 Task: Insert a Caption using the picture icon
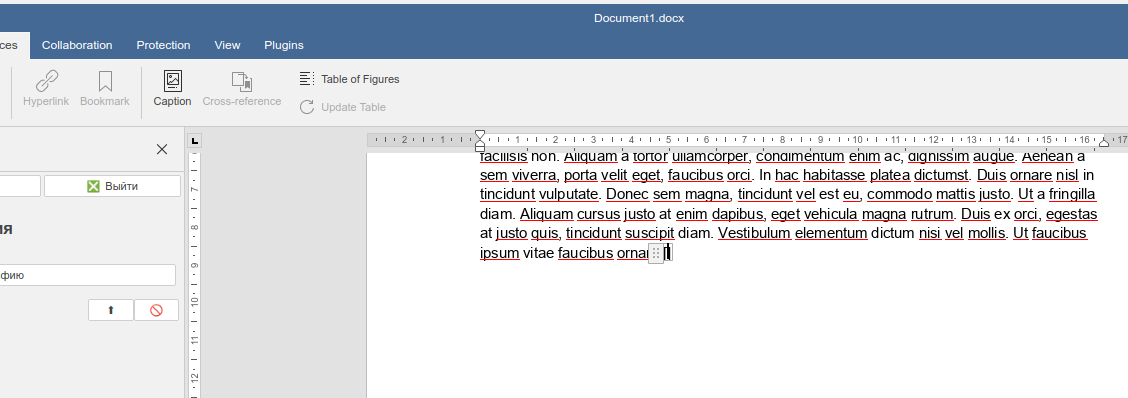click(x=173, y=80)
